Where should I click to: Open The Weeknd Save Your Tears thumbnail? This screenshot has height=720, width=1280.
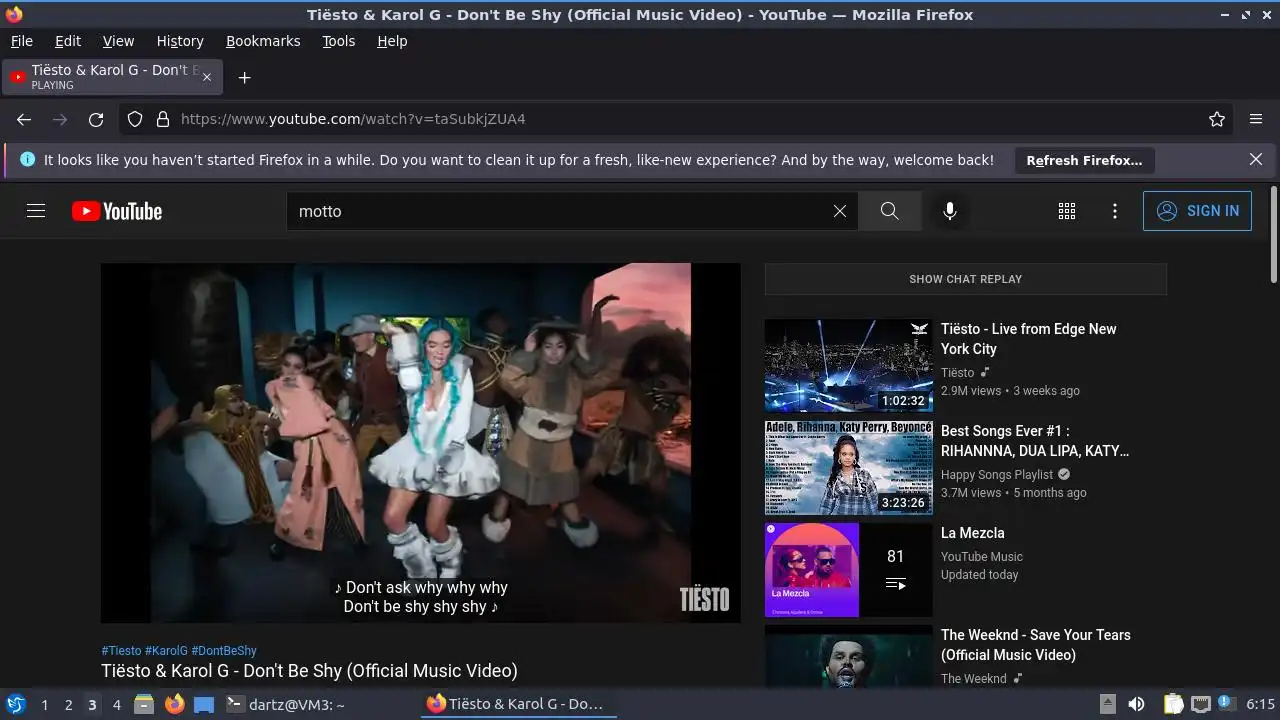click(x=848, y=656)
